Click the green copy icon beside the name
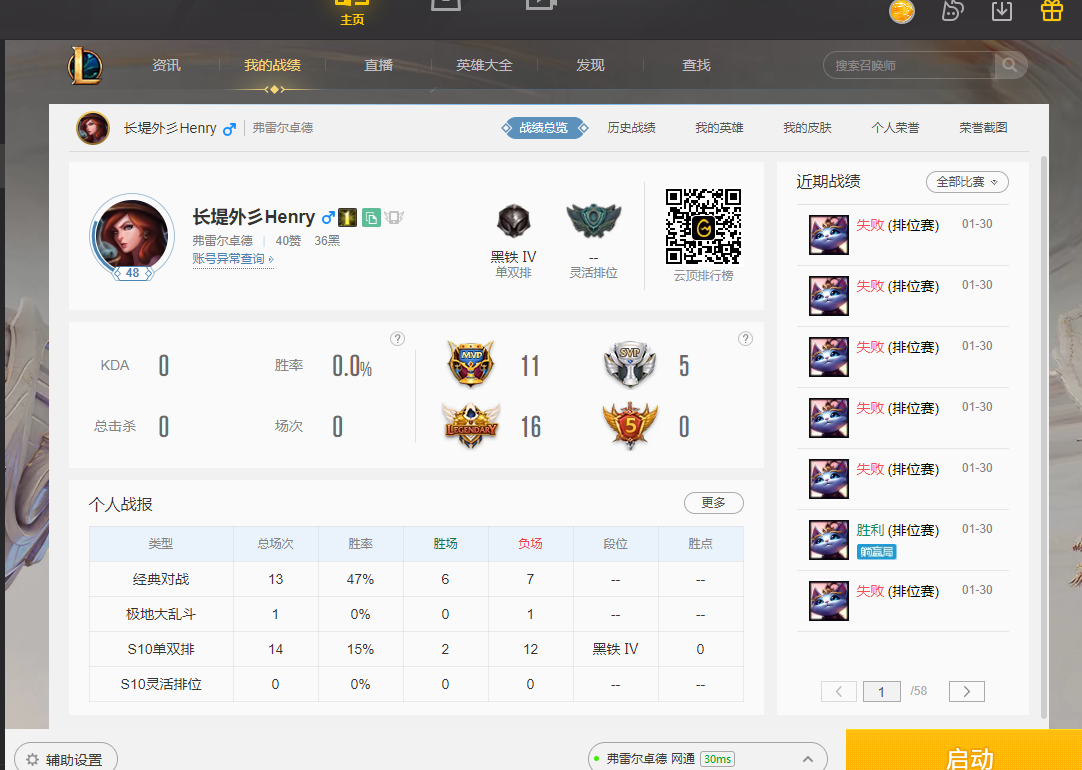The width and height of the screenshot is (1082, 770). pos(371,217)
